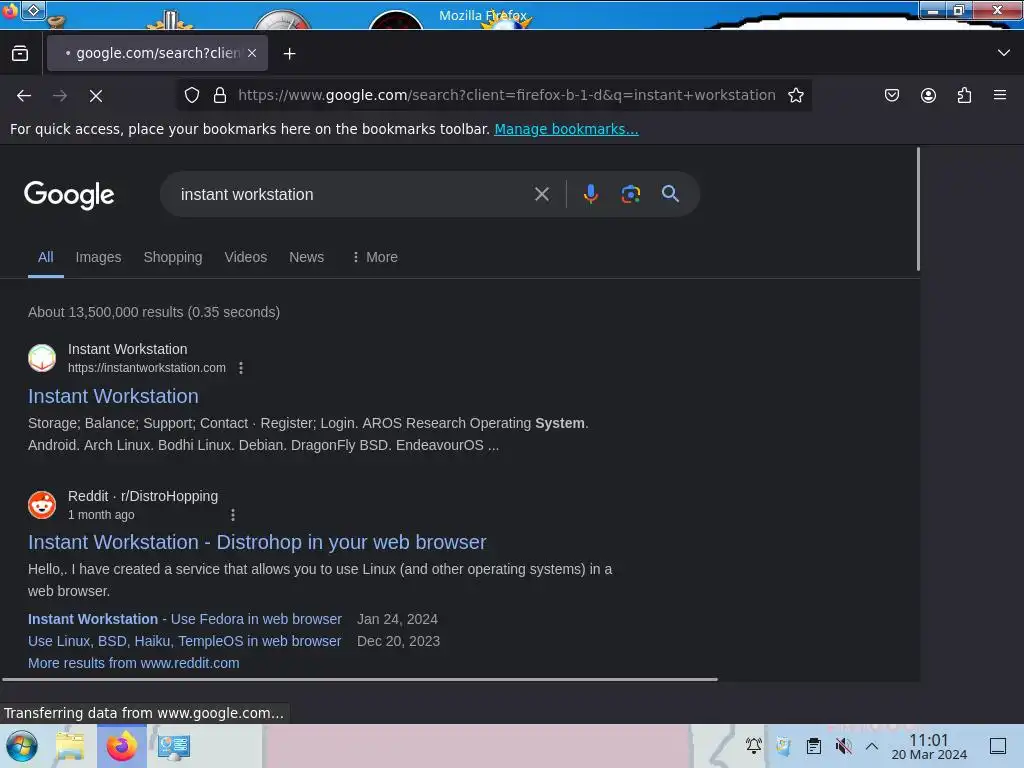This screenshot has height=768, width=1024.
Task: Click the Reddit result favicon
Action: (x=42, y=505)
